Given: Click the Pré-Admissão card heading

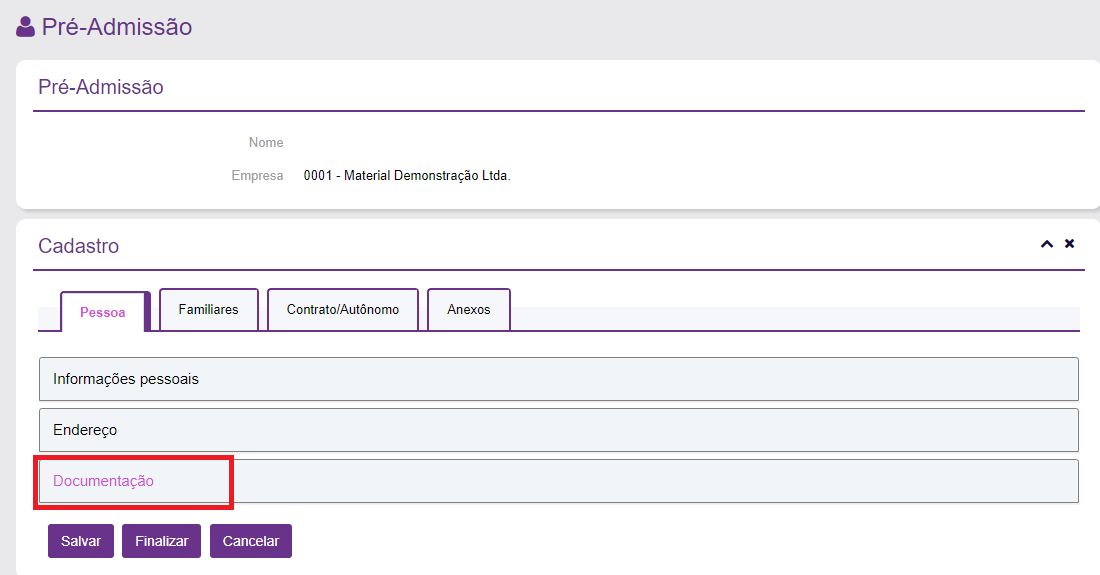Looking at the screenshot, I should pyautogui.click(x=100, y=87).
